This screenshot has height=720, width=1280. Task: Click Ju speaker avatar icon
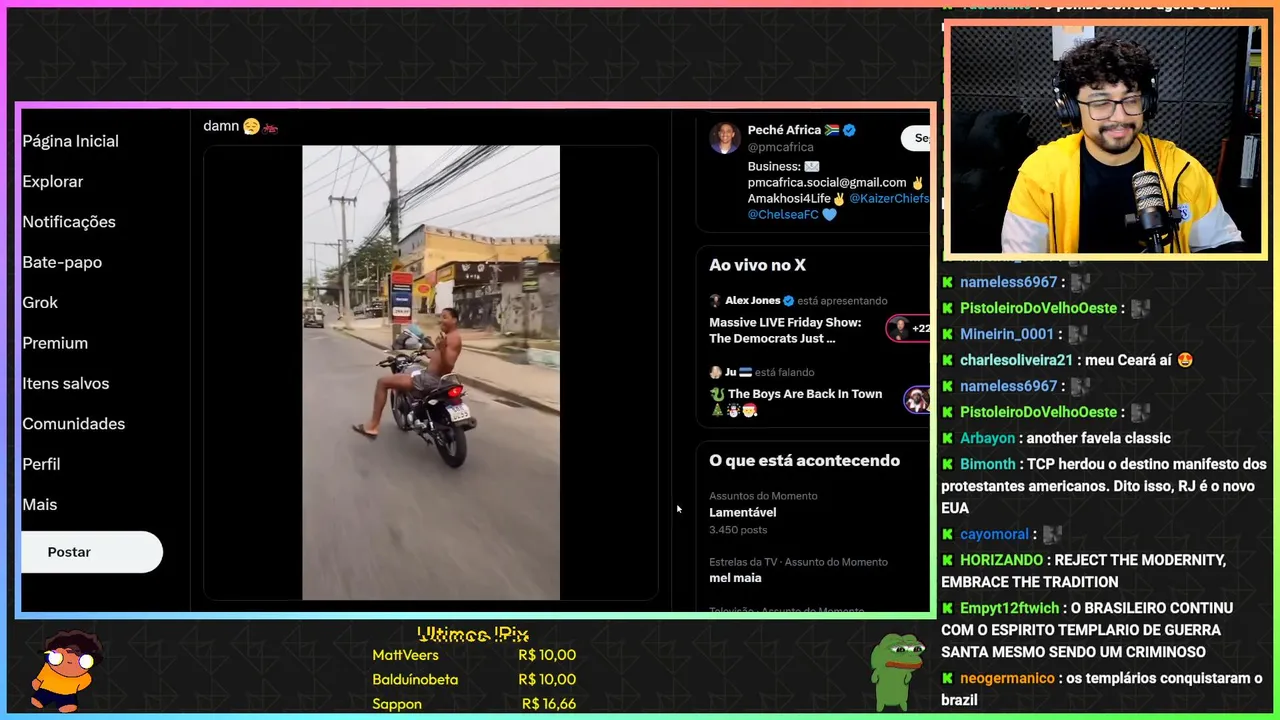(715, 372)
